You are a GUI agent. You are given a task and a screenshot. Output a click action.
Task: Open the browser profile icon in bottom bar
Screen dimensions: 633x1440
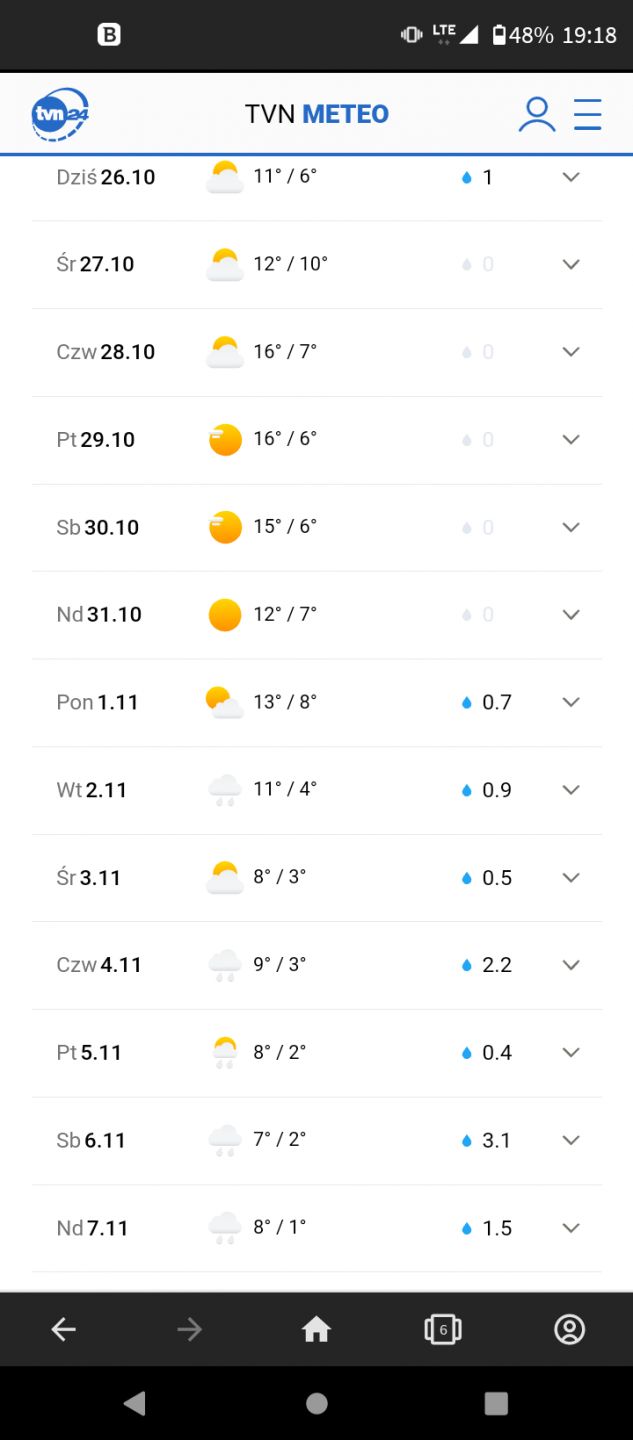tap(569, 1329)
